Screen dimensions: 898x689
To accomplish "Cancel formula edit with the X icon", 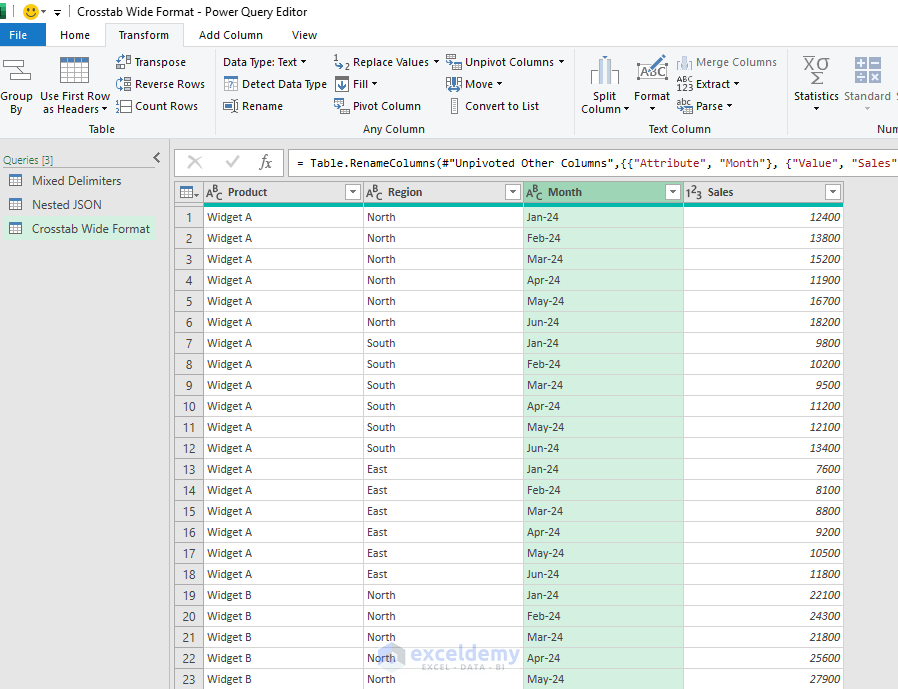I will point(195,163).
